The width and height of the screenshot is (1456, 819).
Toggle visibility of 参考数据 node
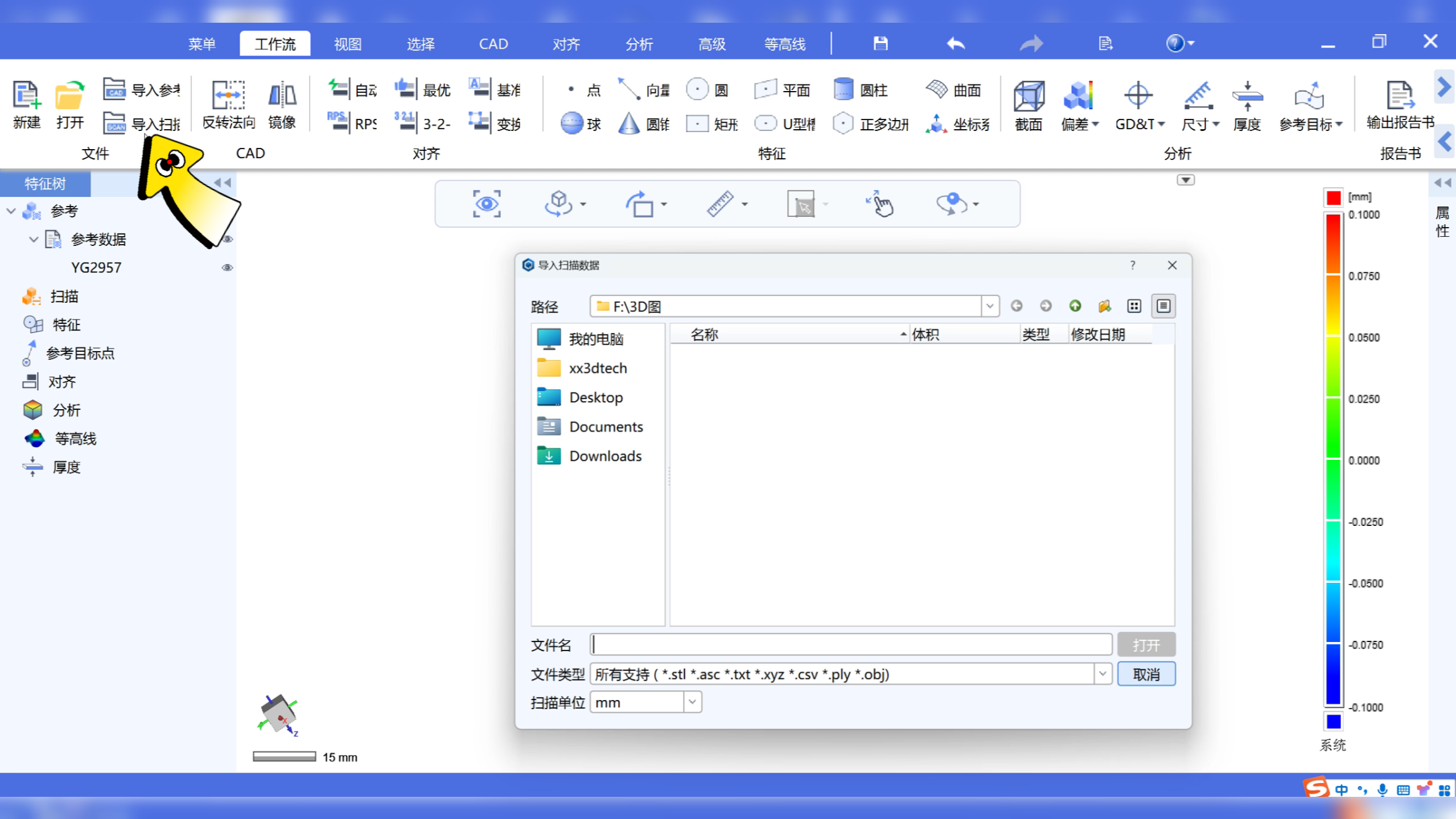227,239
